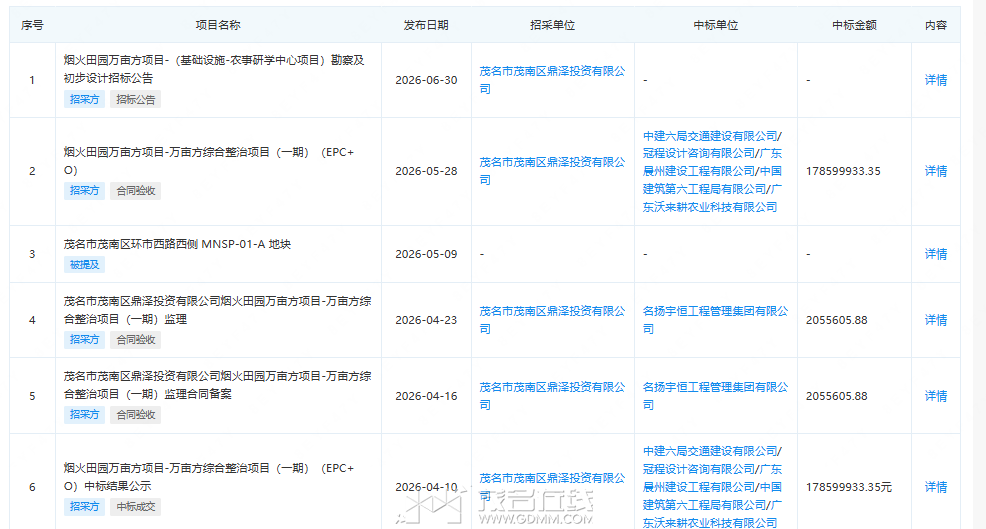Open winning bidders link in row 2

(x=712, y=171)
